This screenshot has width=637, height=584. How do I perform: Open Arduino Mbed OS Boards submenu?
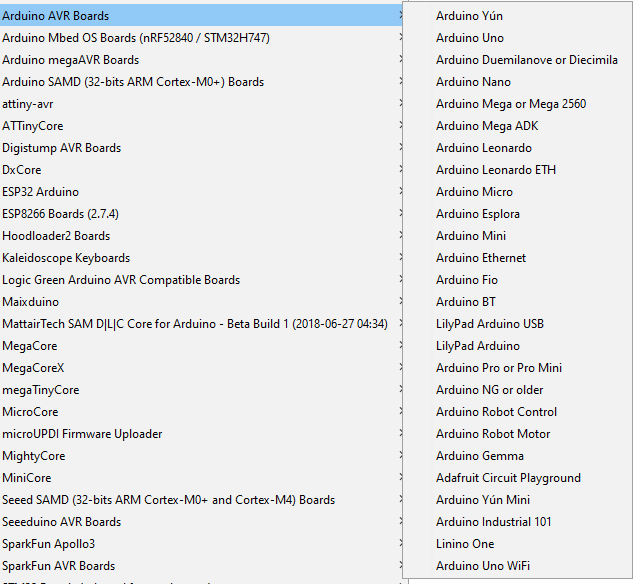point(202,38)
